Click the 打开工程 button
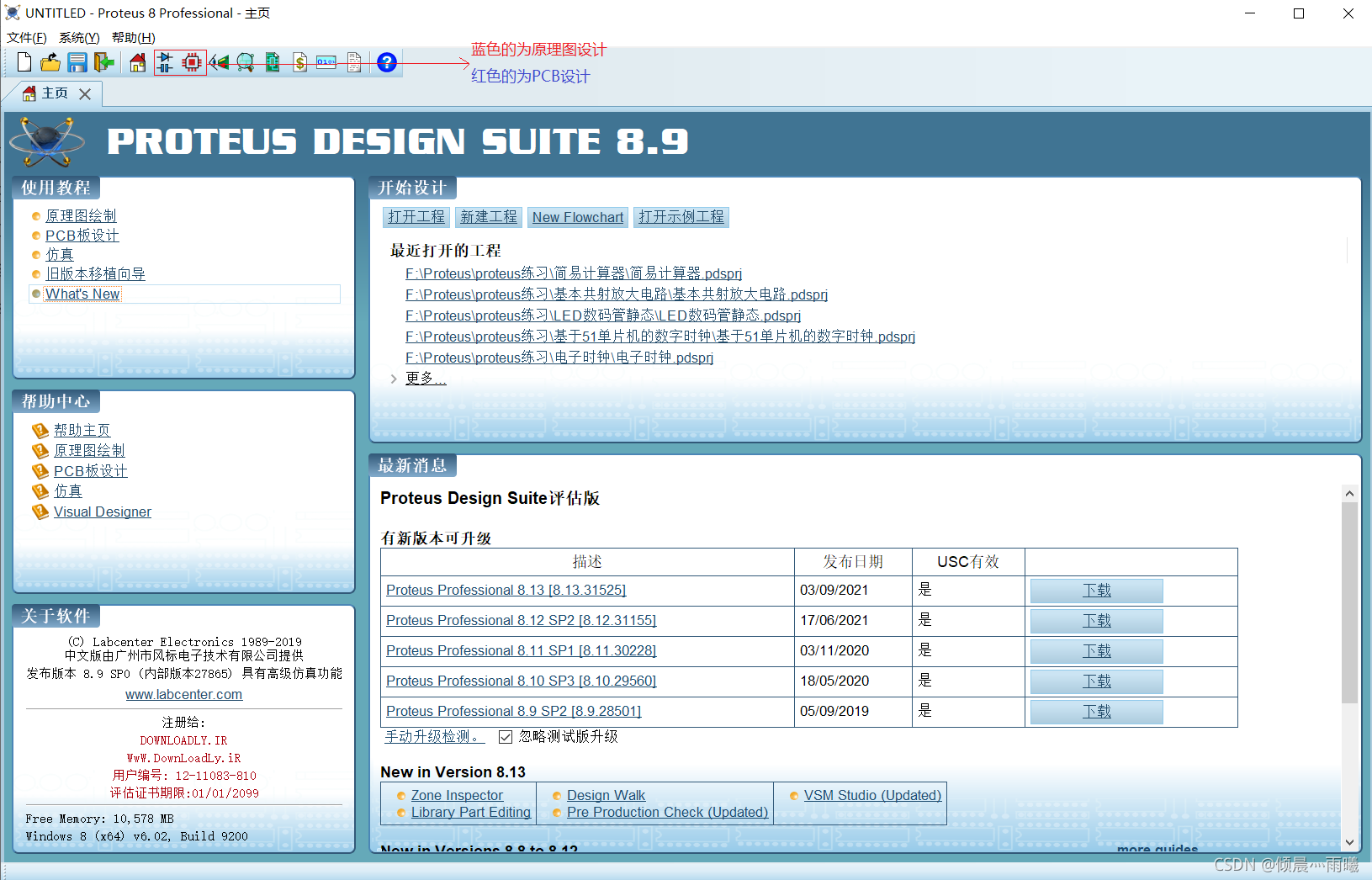Image resolution: width=1372 pixels, height=880 pixels. 416,217
